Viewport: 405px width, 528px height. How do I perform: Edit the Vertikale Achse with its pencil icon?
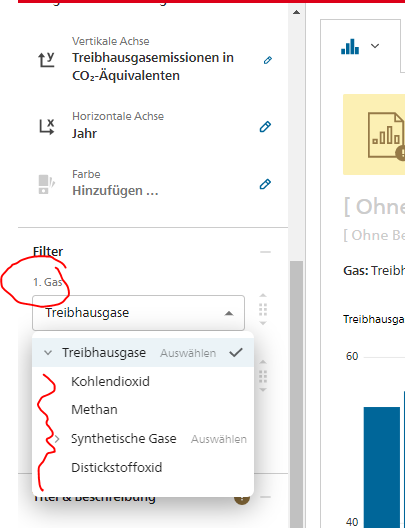click(268, 60)
